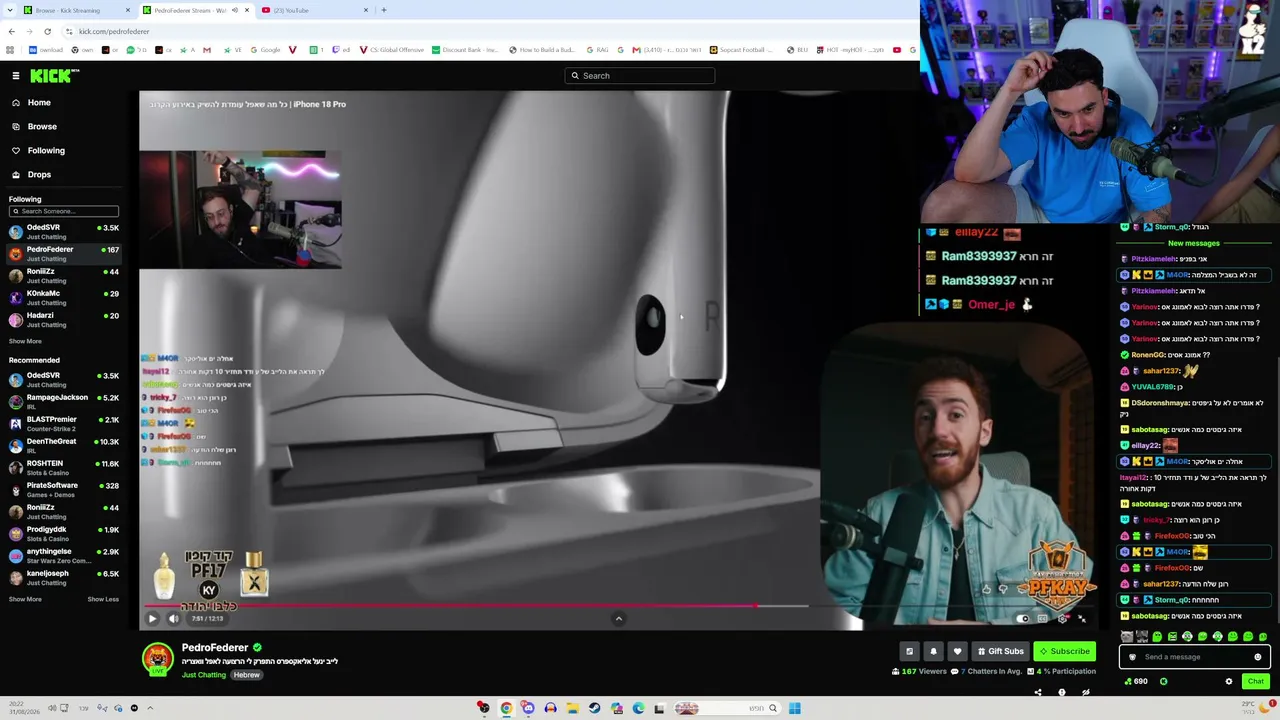Click the clip icon button beside the bell
1280x720 pixels.
pos(909,651)
